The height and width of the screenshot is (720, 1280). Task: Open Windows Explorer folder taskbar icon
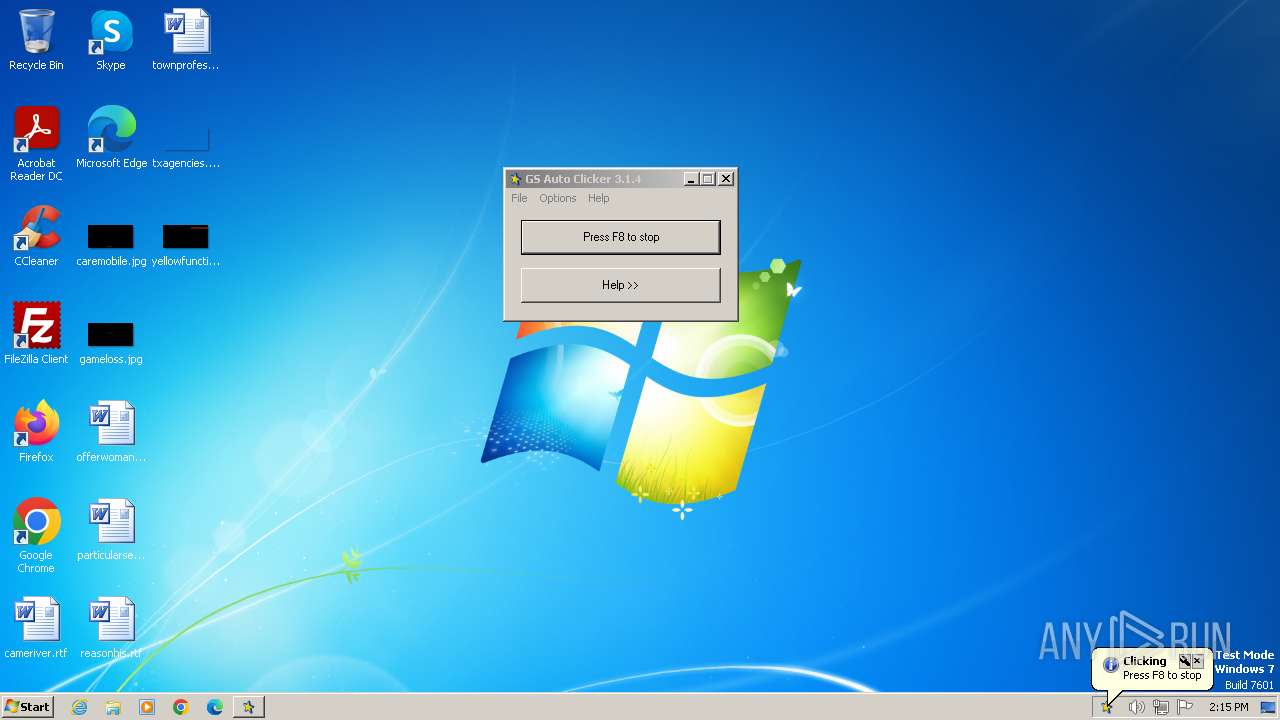click(113, 707)
